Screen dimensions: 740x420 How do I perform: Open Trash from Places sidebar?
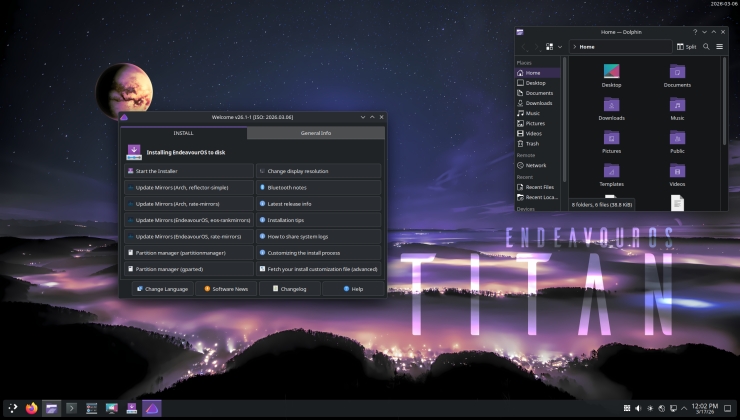[533, 143]
